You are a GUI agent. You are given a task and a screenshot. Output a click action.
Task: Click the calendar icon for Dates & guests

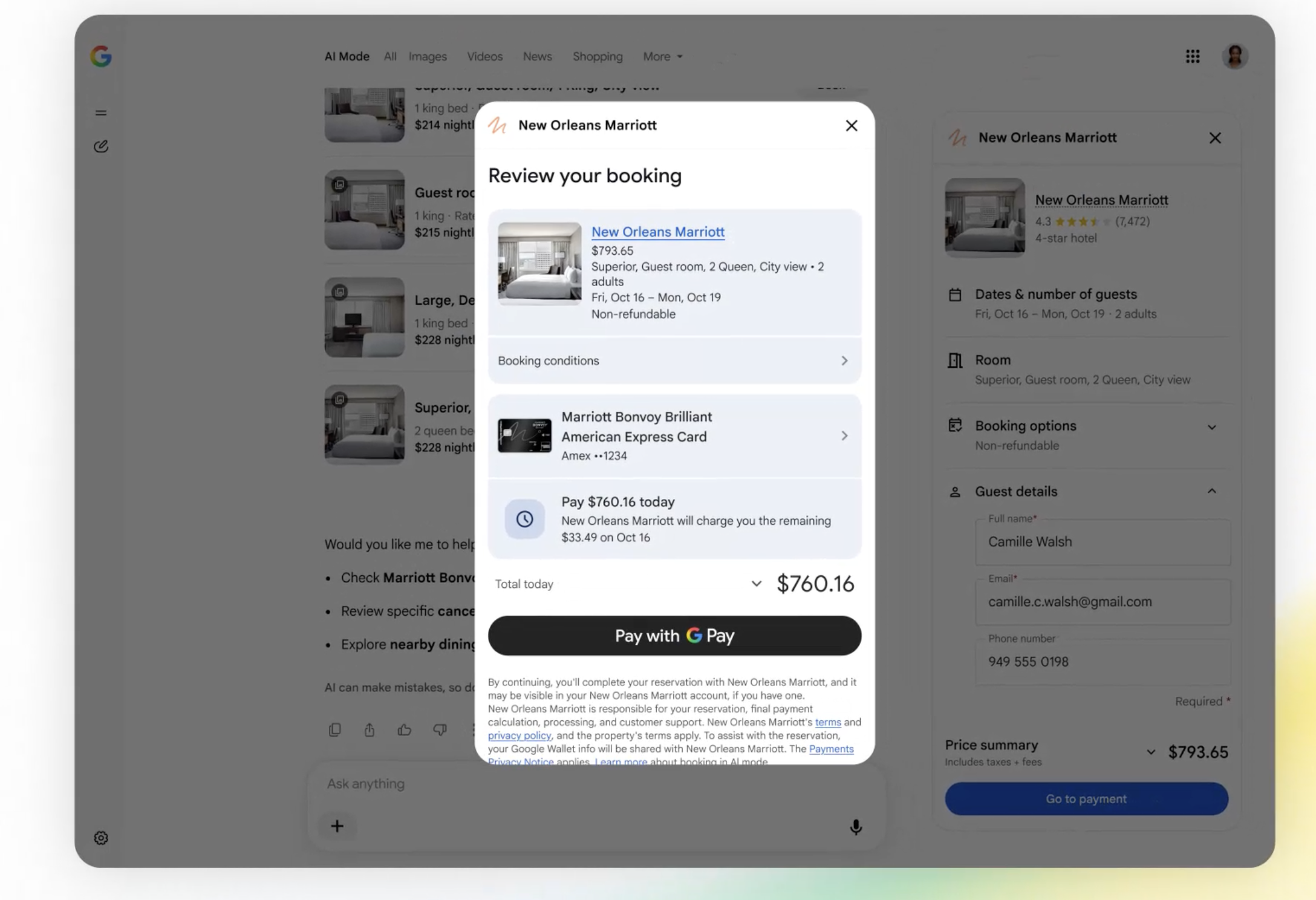click(x=955, y=295)
